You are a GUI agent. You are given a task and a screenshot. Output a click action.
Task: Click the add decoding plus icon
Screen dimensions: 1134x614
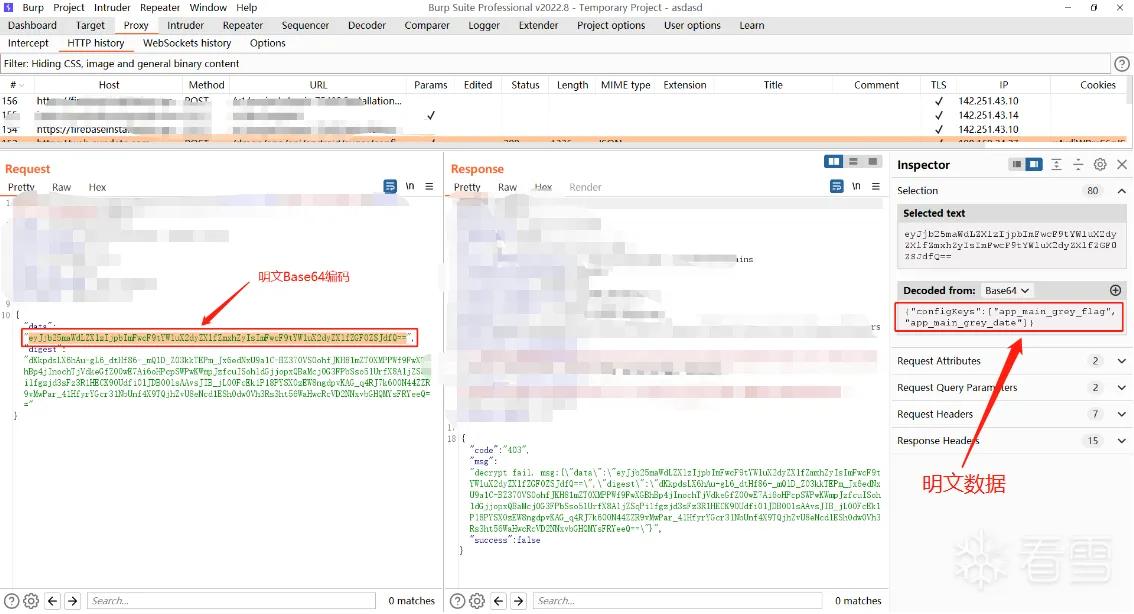[x=1115, y=290]
